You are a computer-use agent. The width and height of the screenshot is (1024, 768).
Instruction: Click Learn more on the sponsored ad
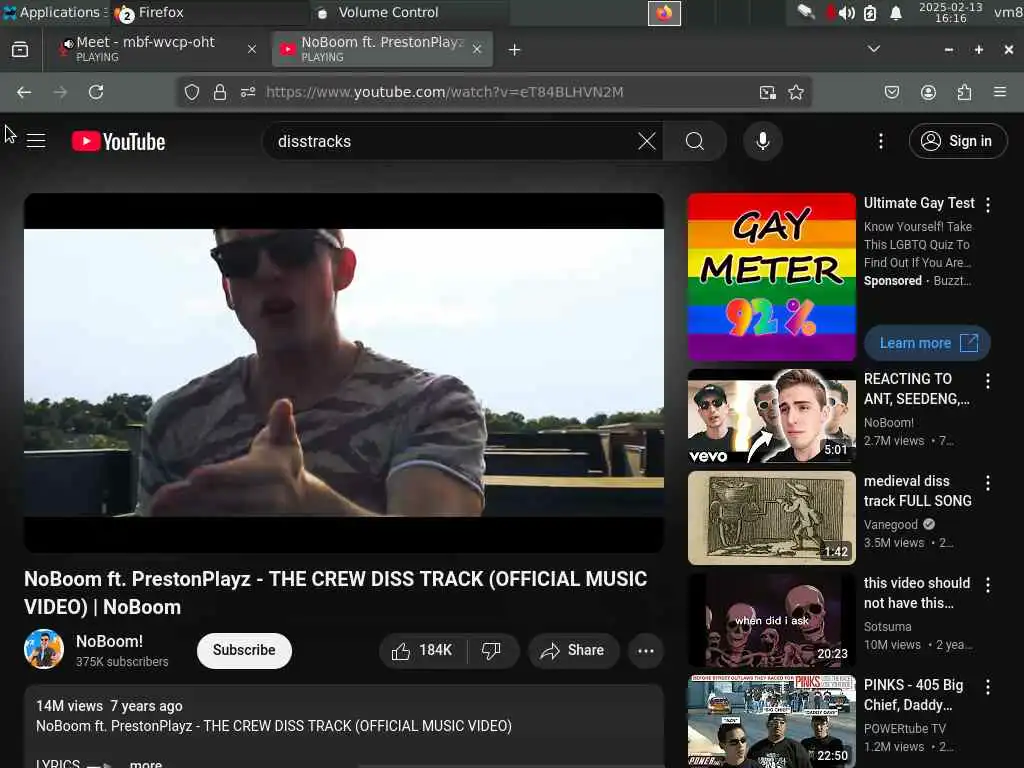pos(927,344)
